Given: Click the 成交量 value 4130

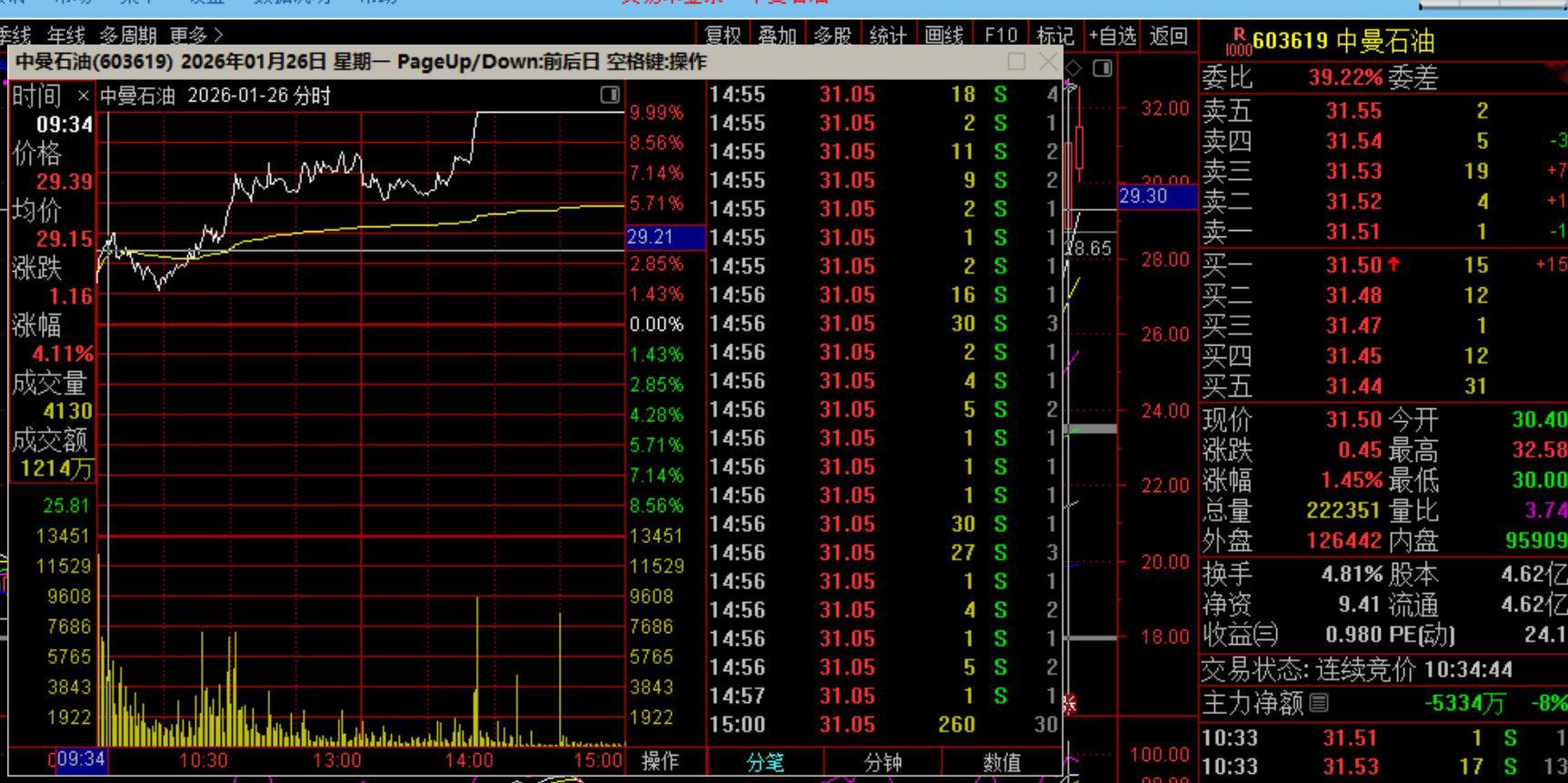Looking at the screenshot, I should (68, 411).
